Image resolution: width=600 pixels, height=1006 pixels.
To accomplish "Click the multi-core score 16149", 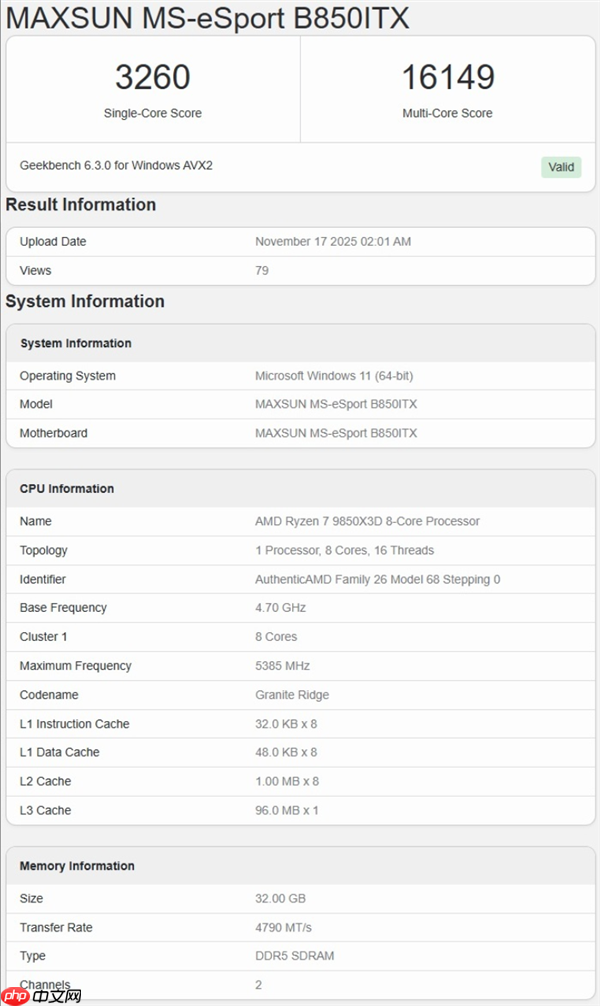I will pyautogui.click(x=447, y=78).
